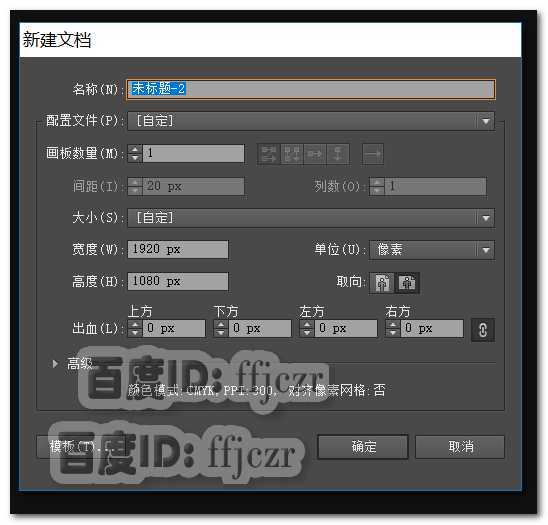
Task: Decrease 右方 right bleed with down arrow
Action: [393, 333]
